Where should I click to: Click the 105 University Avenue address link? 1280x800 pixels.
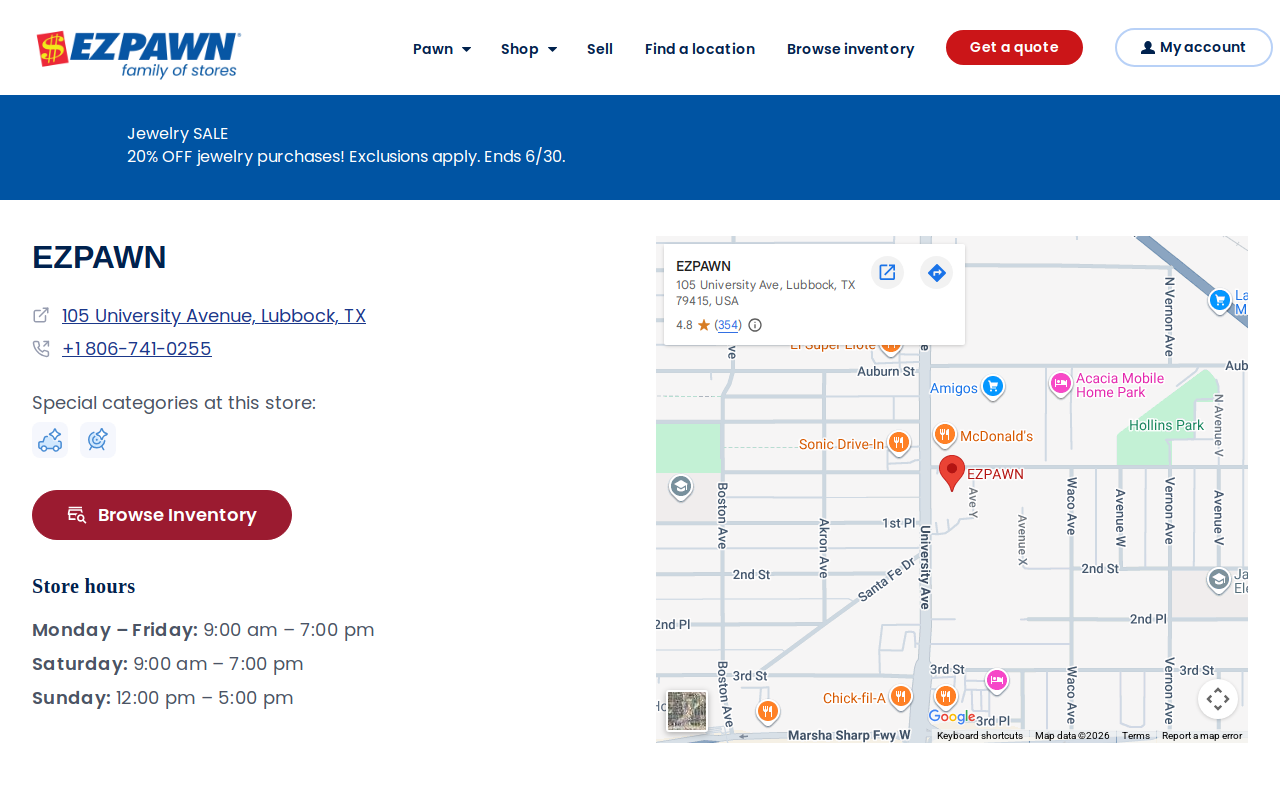coord(214,316)
